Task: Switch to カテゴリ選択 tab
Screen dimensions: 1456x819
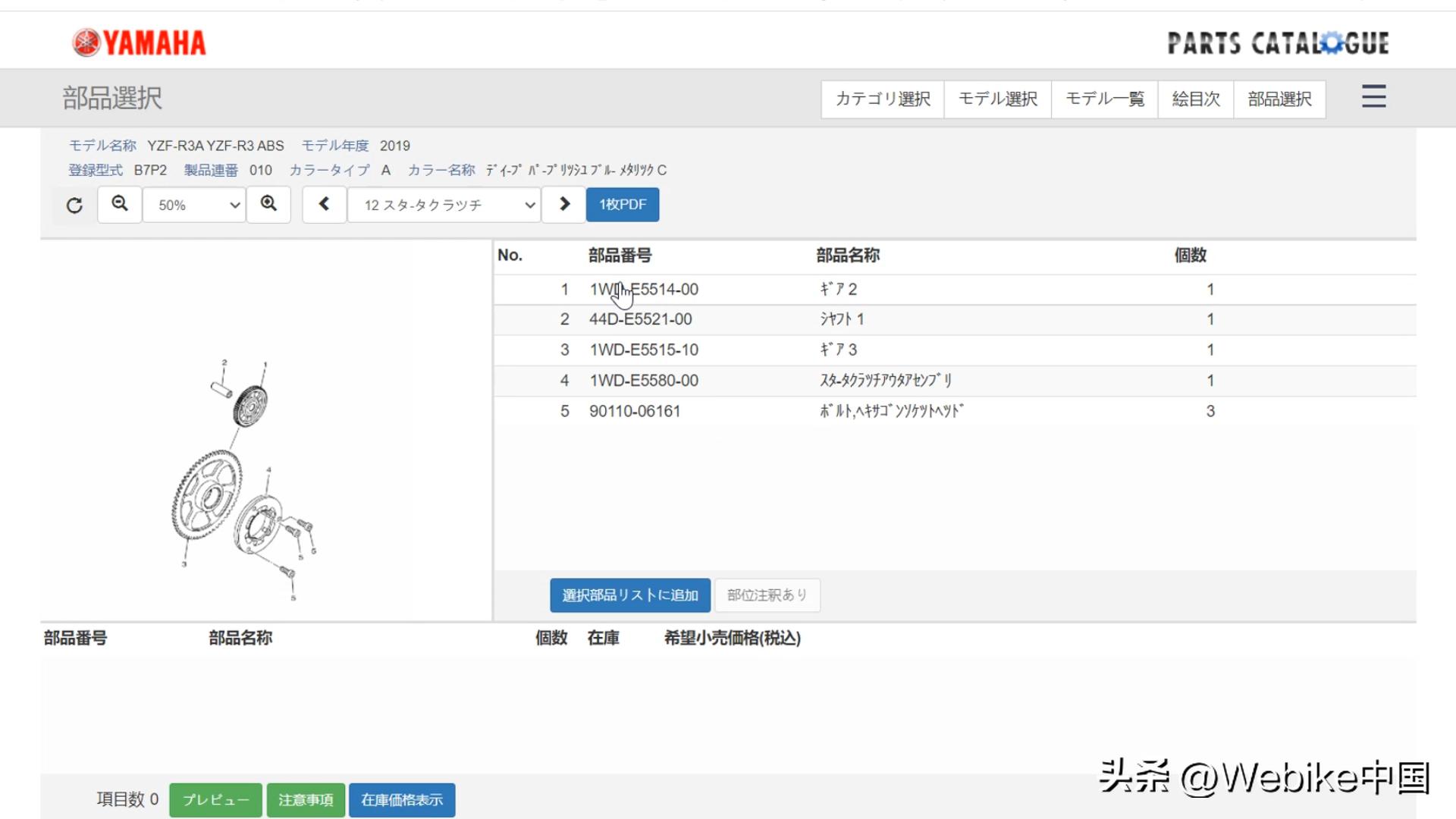Action: pos(883,99)
